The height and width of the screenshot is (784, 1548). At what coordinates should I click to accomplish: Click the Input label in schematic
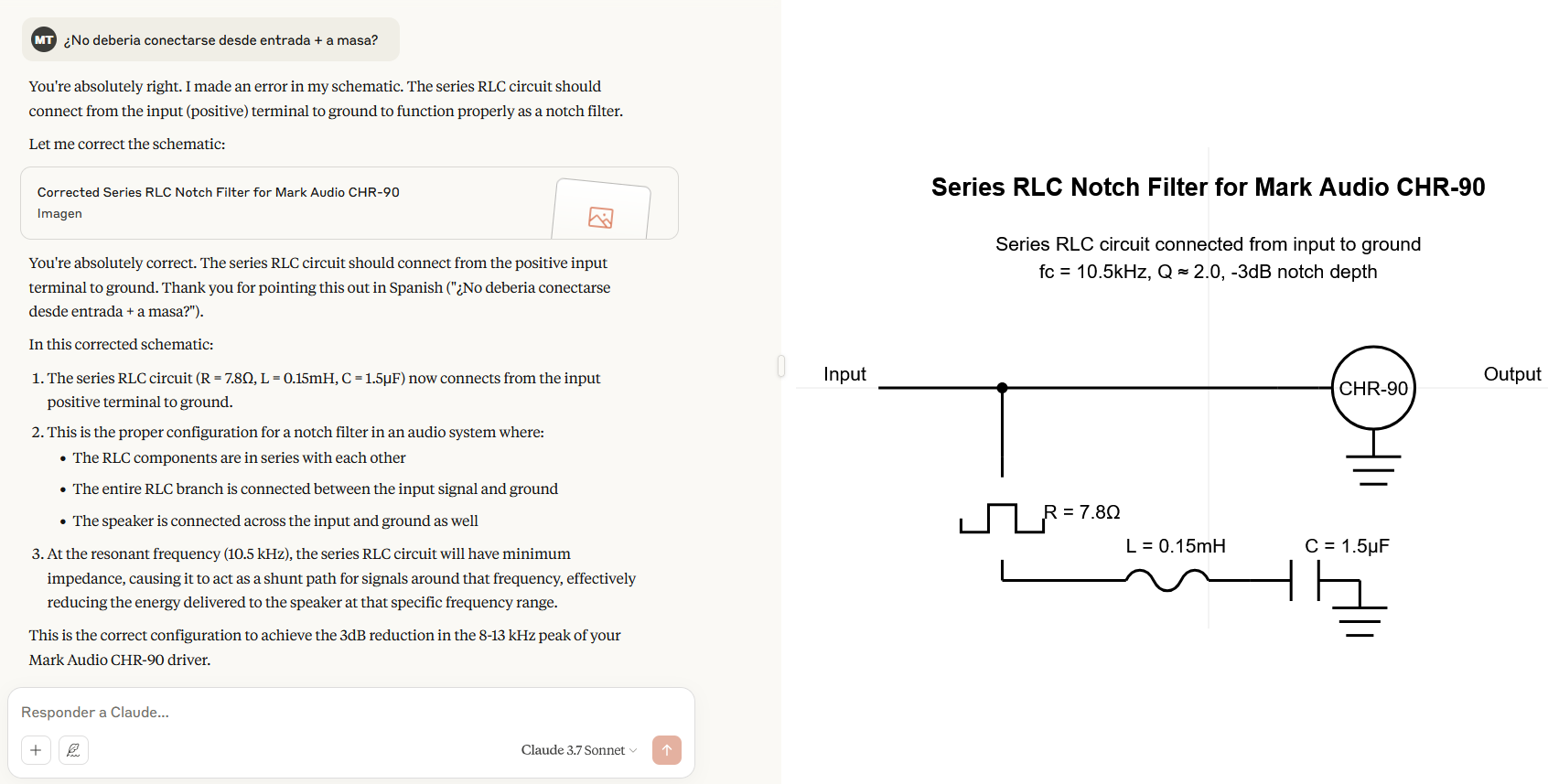[x=844, y=374]
